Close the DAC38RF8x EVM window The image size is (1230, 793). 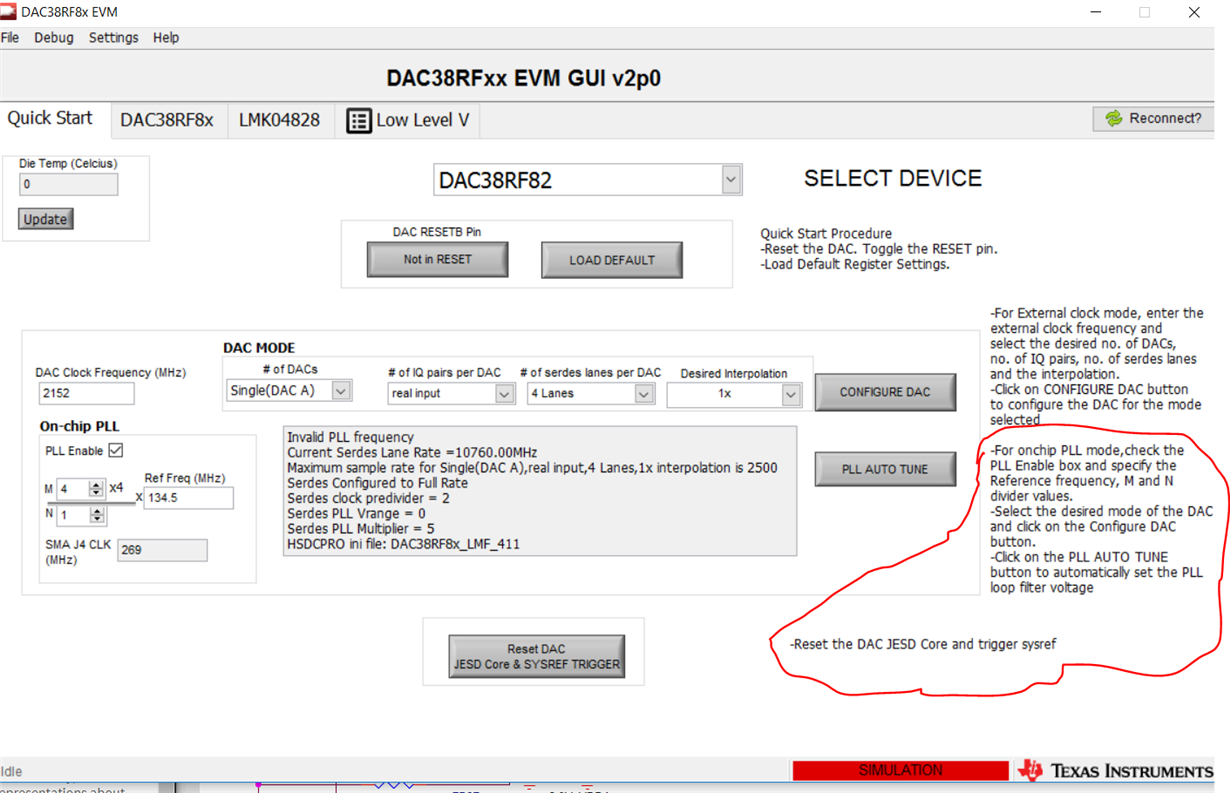1194,13
